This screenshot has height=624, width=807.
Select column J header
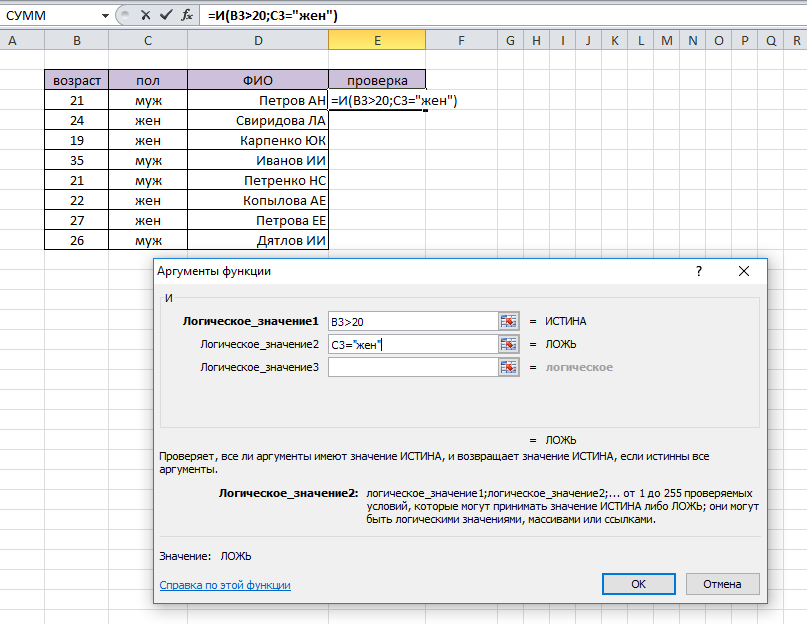click(588, 40)
